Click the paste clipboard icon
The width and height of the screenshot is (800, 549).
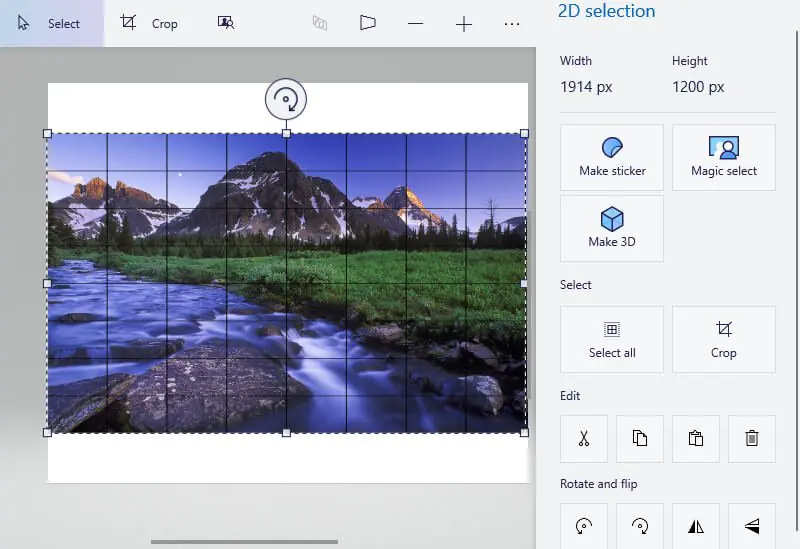(696, 438)
